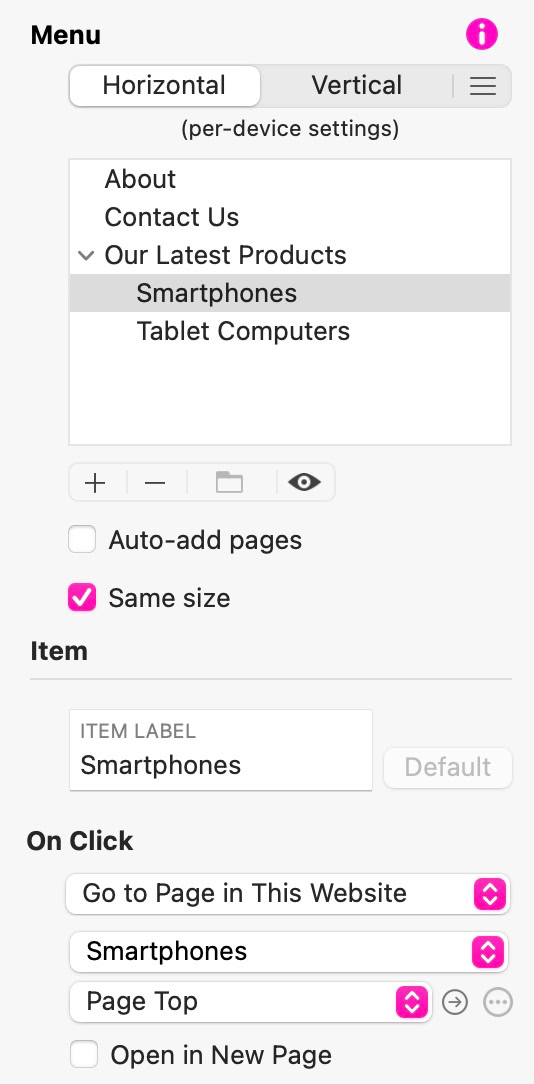Open the Page Top anchor dropdown
534x1084 pixels.
[x=250, y=1002]
